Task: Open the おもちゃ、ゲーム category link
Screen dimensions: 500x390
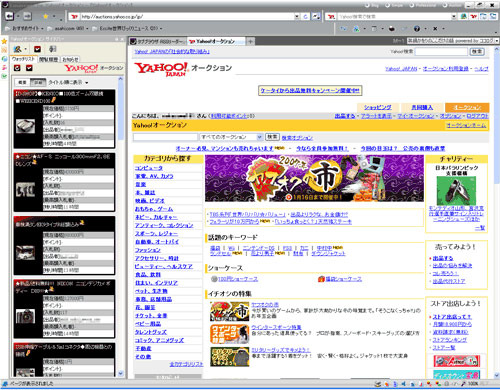Action: 154,209
